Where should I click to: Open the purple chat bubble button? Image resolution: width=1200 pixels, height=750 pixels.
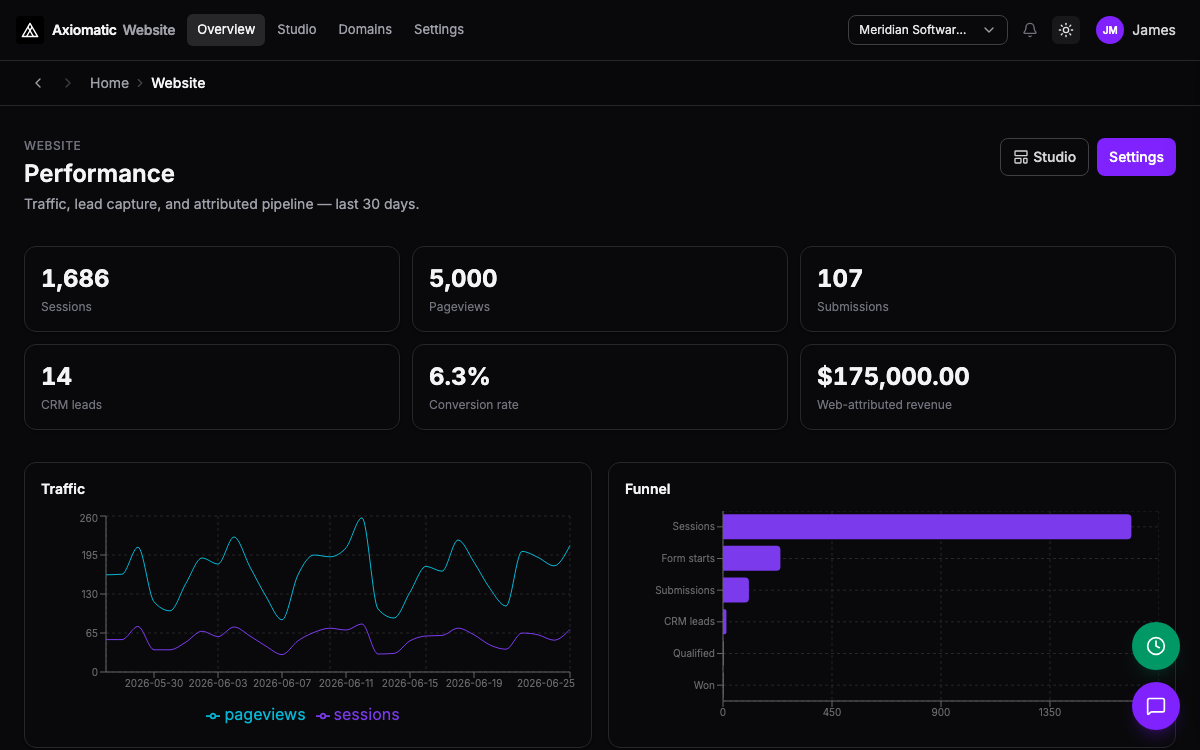click(x=1156, y=706)
